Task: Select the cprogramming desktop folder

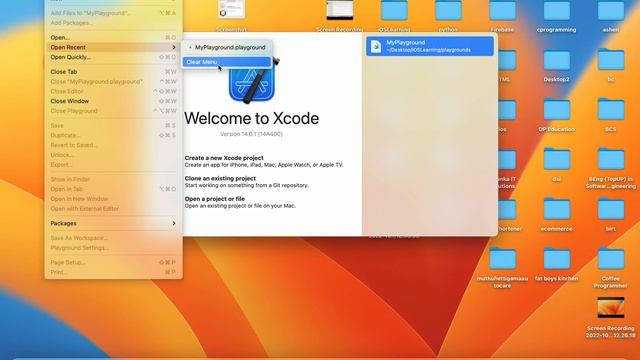Action: click(556, 11)
